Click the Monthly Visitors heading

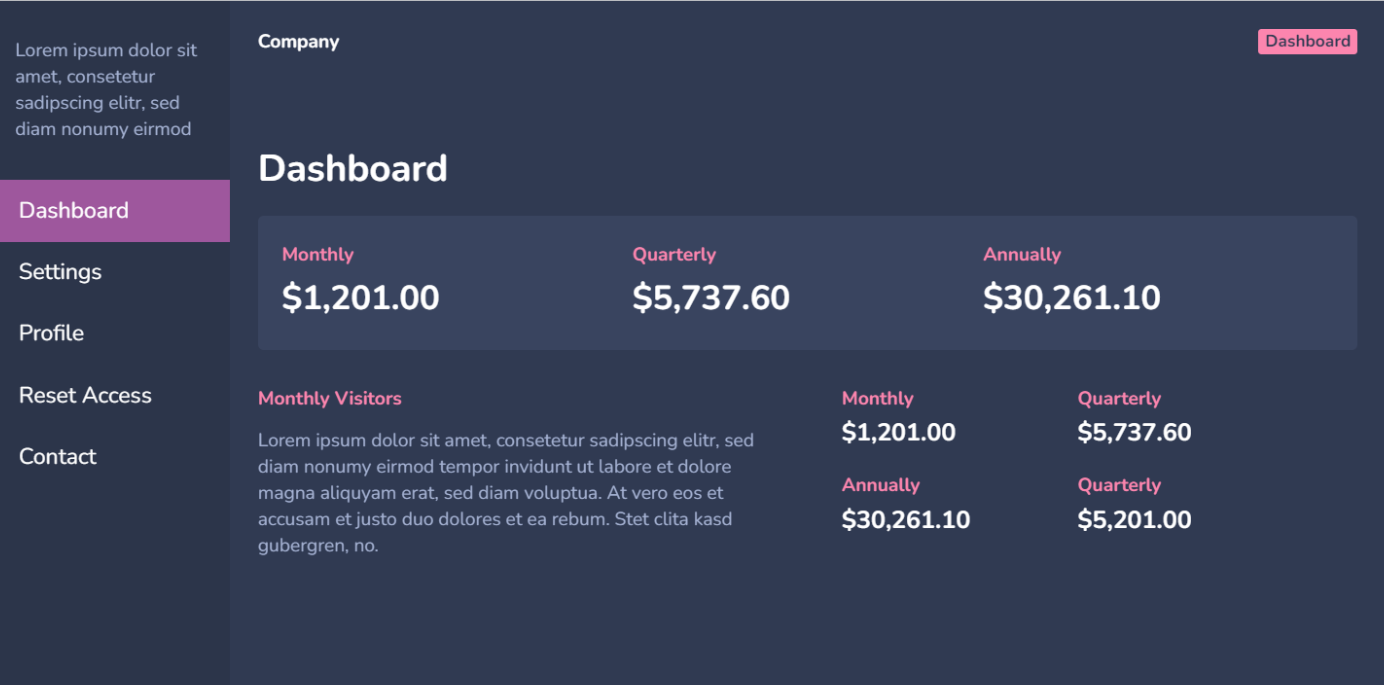329,399
